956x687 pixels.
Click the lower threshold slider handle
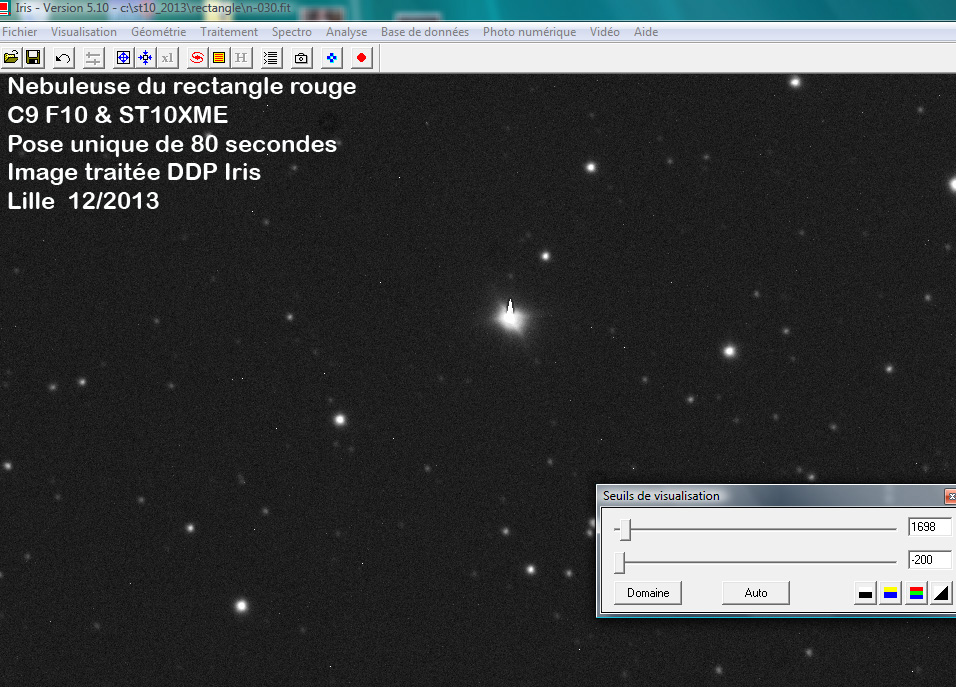[619, 562]
